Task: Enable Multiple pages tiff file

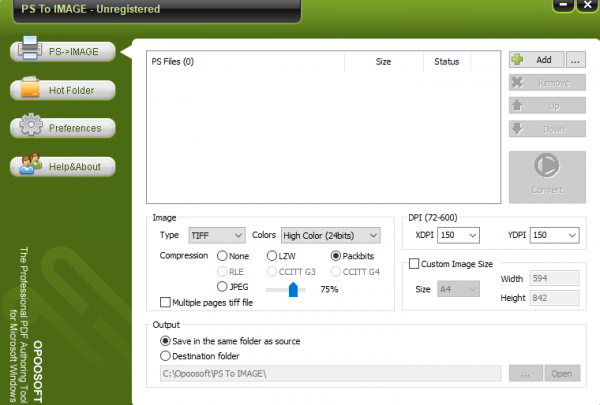Action: click(165, 302)
